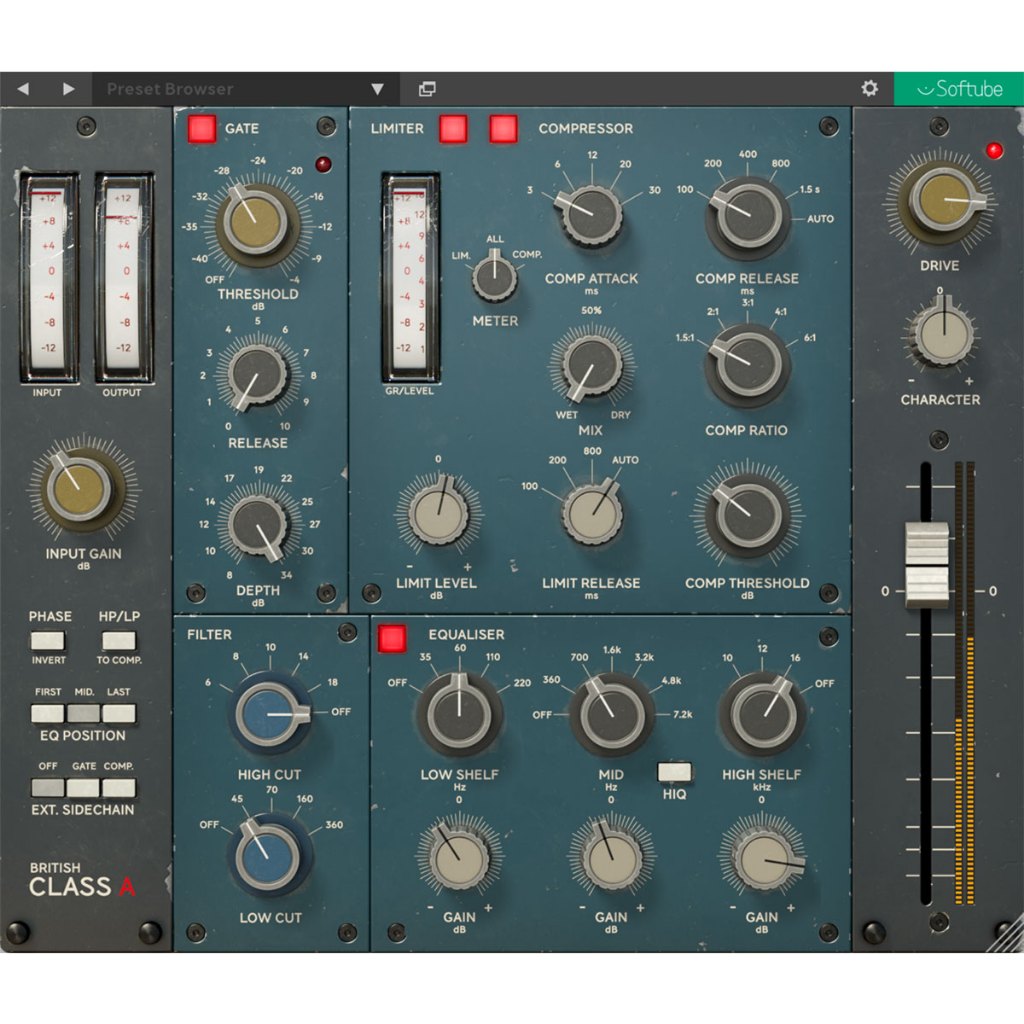The height and width of the screenshot is (1024, 1024).
Task: Set EQ POSITION to LAST
Action: coord(117,714)
